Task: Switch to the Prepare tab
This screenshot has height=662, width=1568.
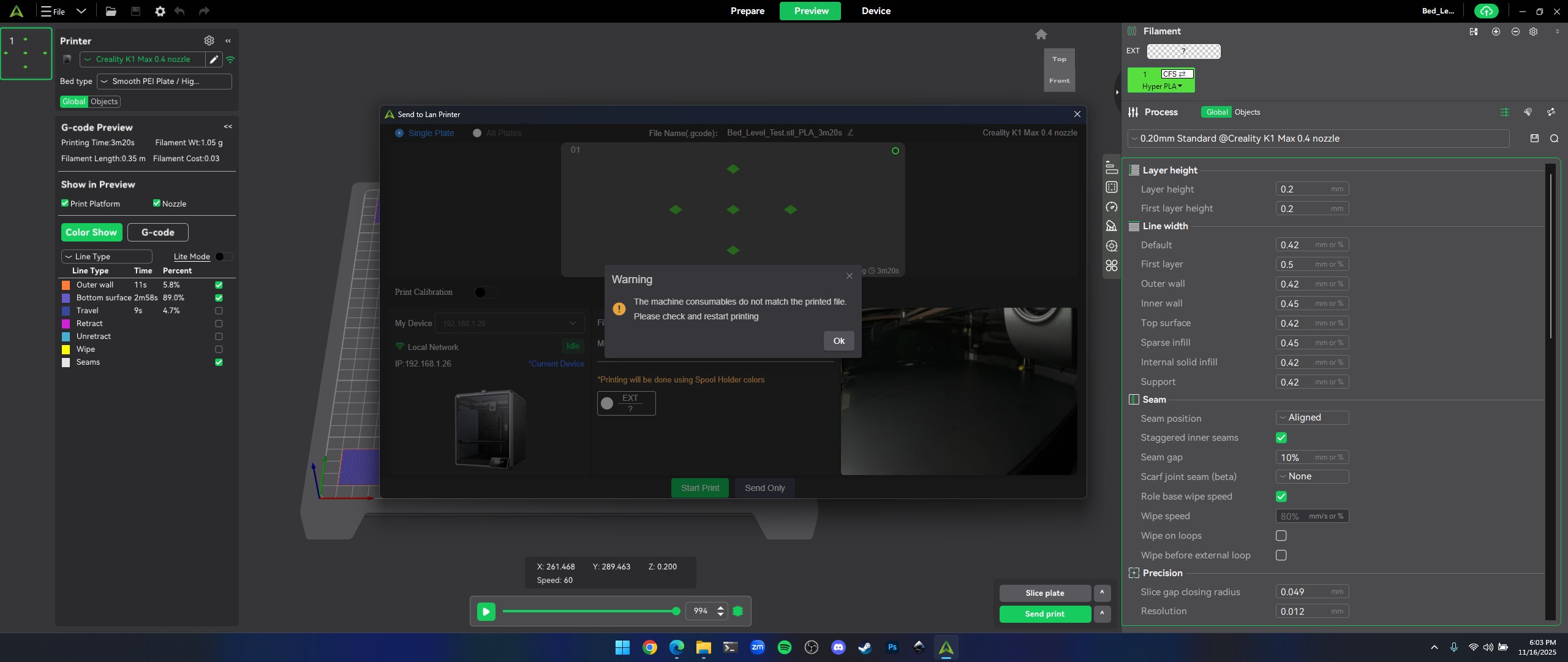Action: pyautogui.click(x=747, y=11)
